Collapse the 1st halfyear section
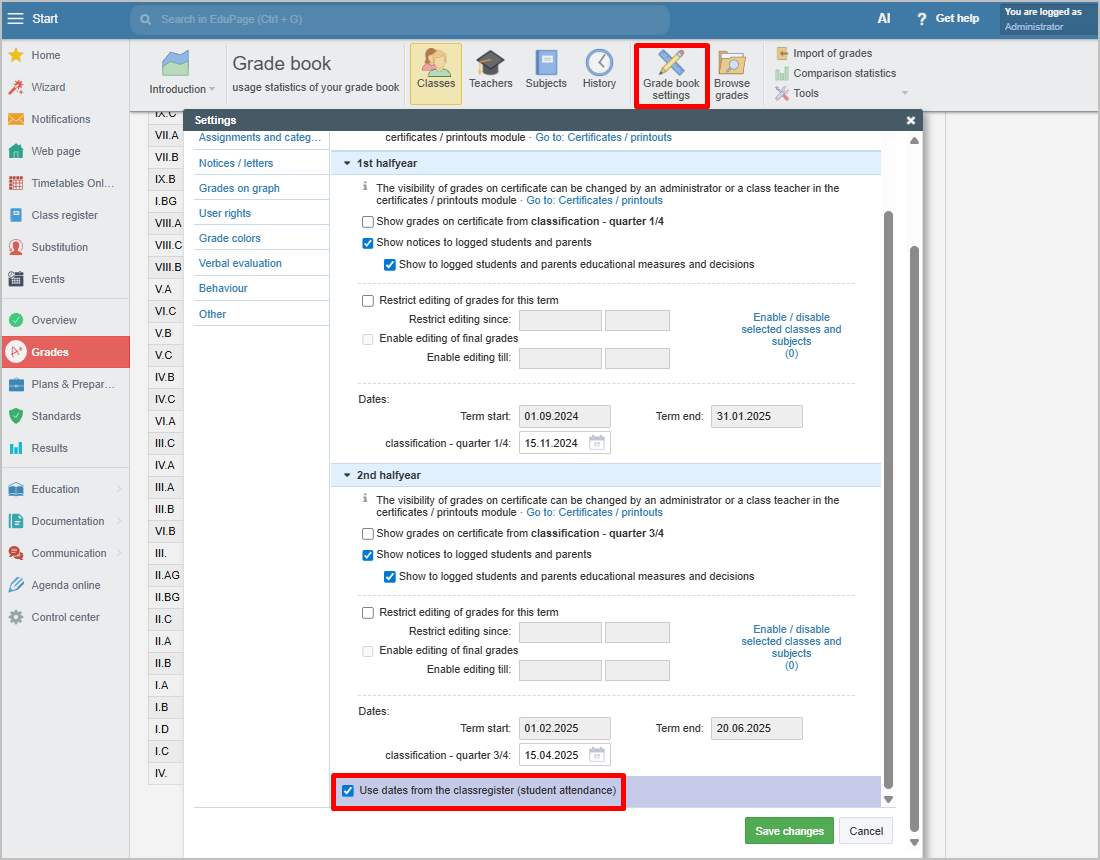Image resolution: width=1100 pixels, height=860 pixels. (x=347, y=163)
